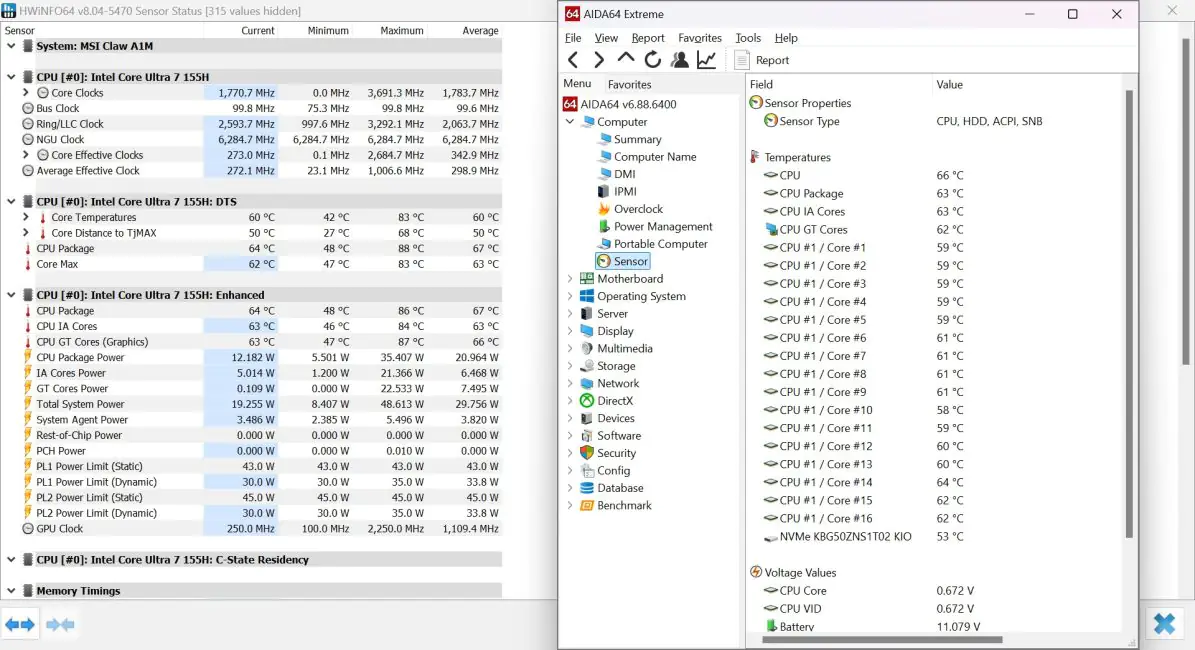Expand the Benchmark tree node
Screen dimensions: 1195x650
[x=570, y=506]
